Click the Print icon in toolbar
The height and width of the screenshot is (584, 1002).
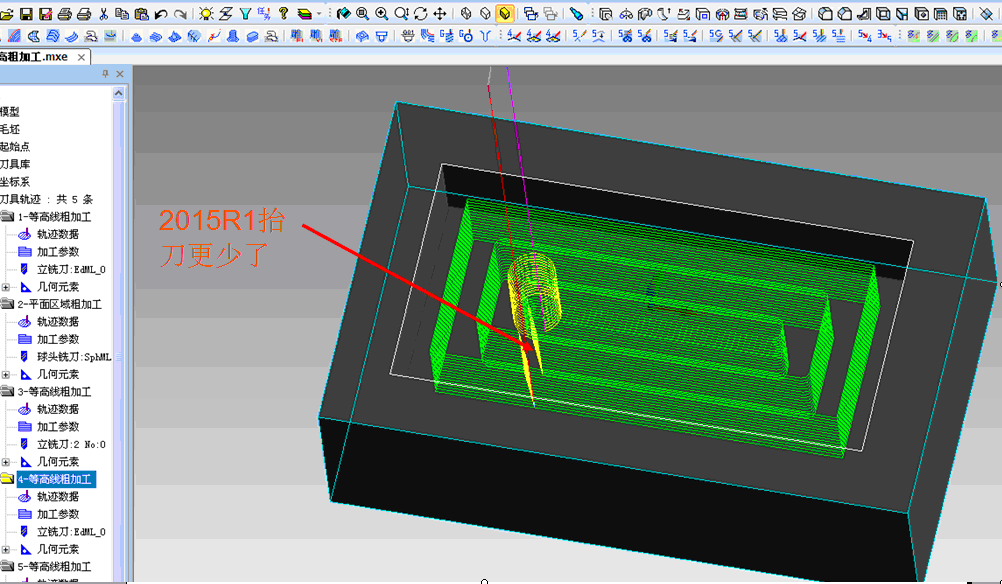(x=85, y=14)
